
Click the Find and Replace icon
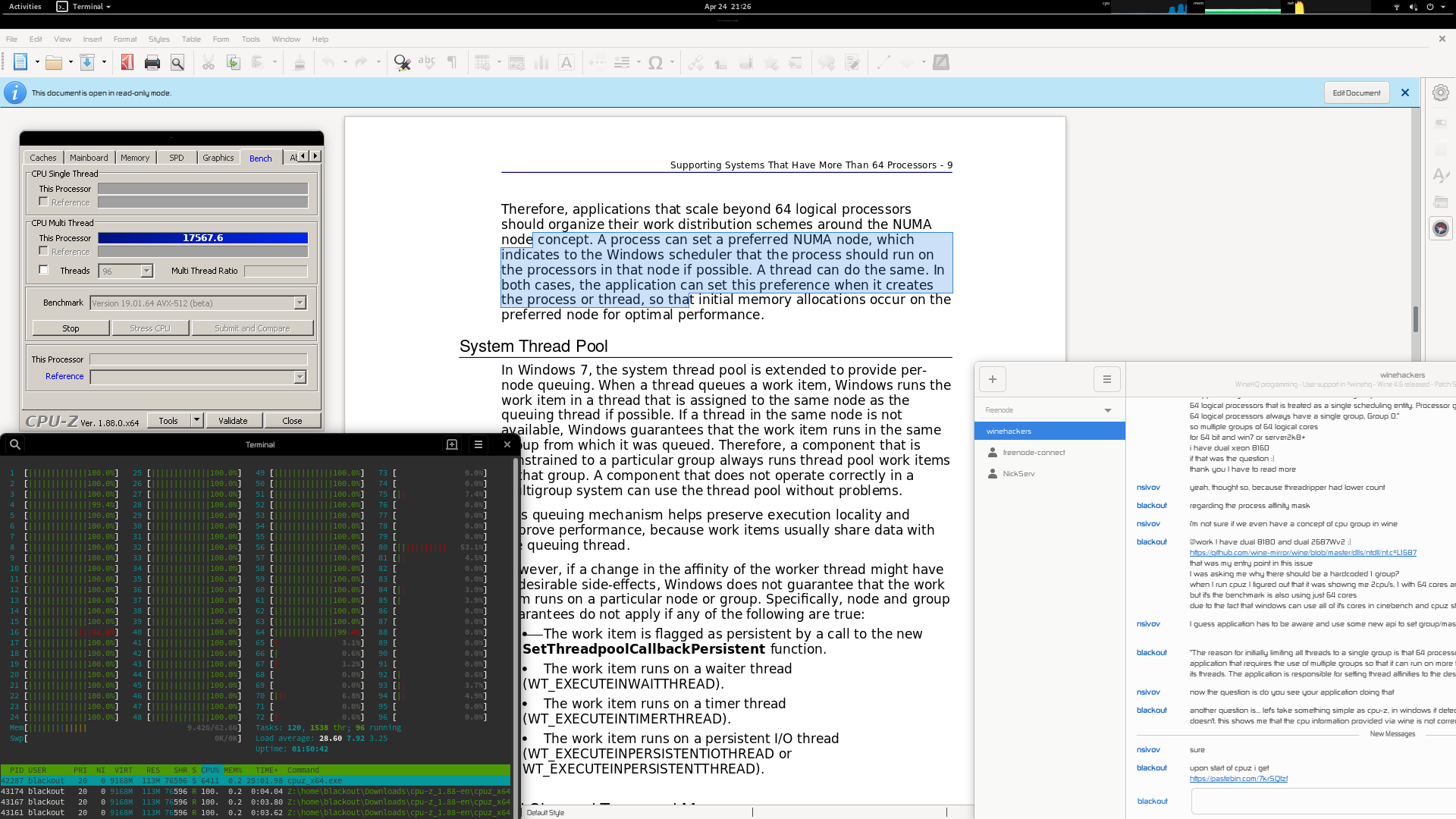[x=402, y=63]
